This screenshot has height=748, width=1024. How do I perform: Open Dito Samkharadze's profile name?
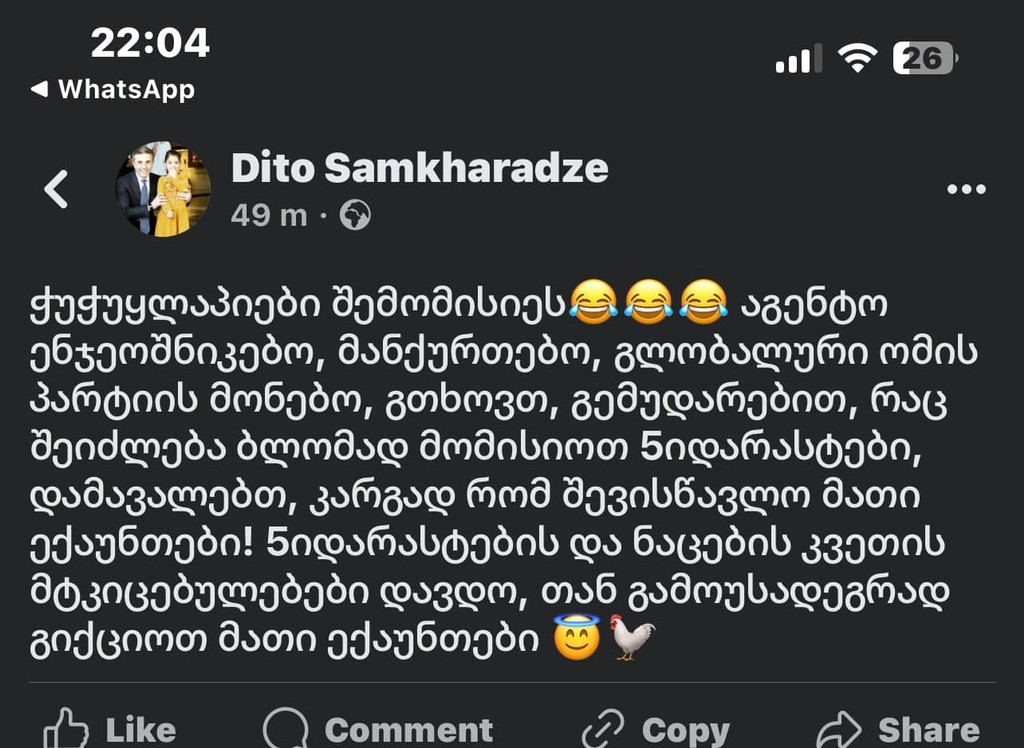421,168
